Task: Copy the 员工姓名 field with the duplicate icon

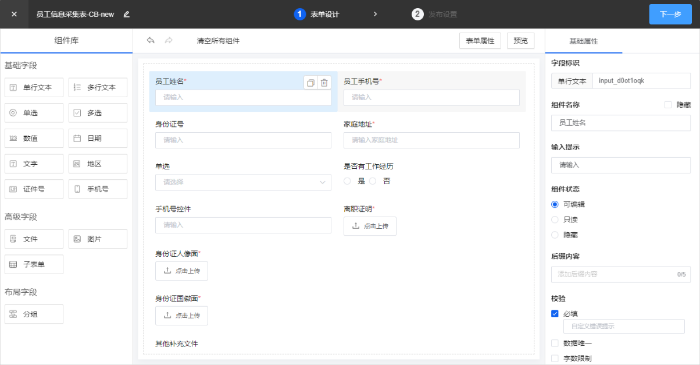Action: tap(311, 83)
